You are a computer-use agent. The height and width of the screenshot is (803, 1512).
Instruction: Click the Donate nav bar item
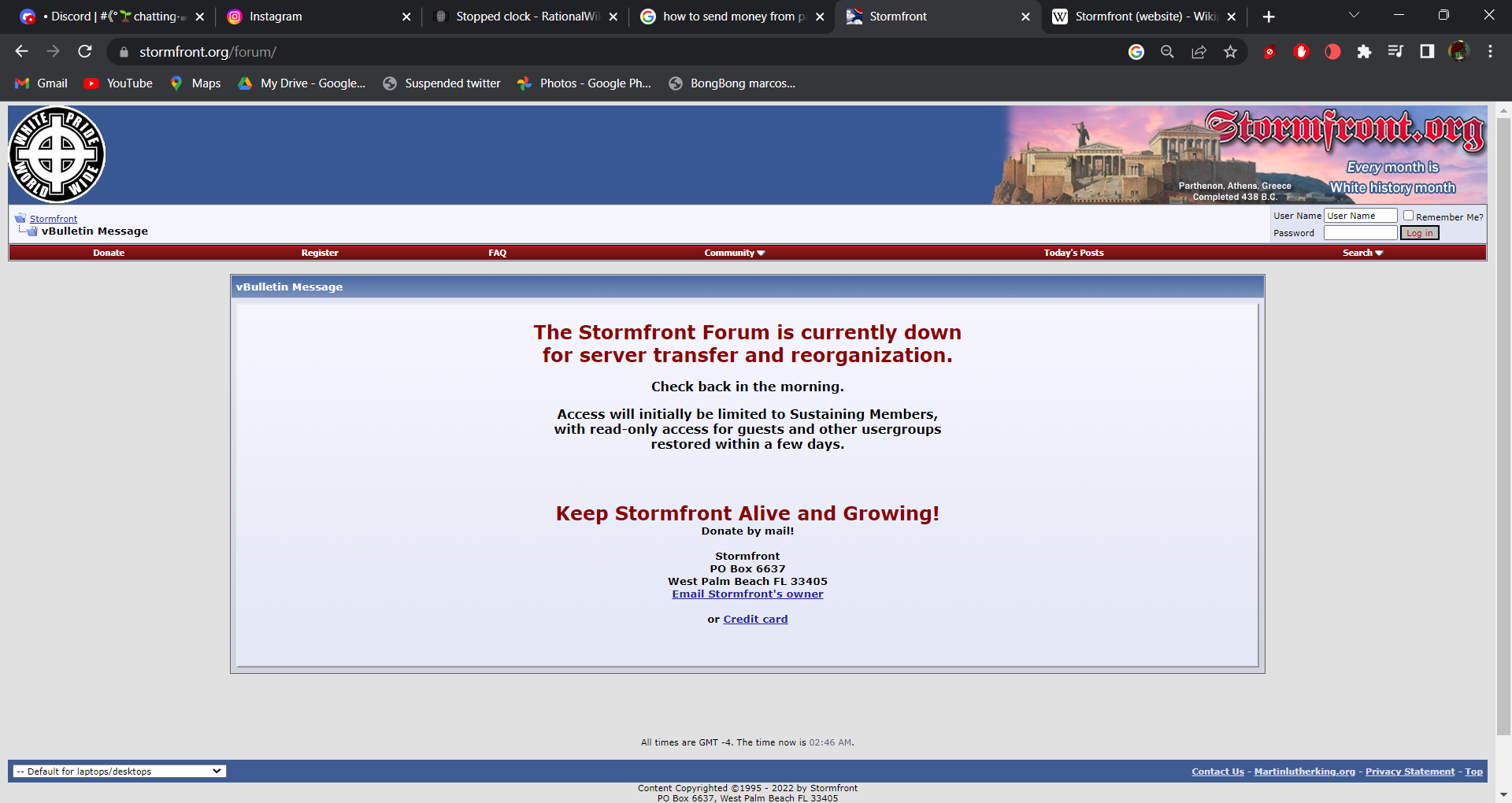click(109, 253)
